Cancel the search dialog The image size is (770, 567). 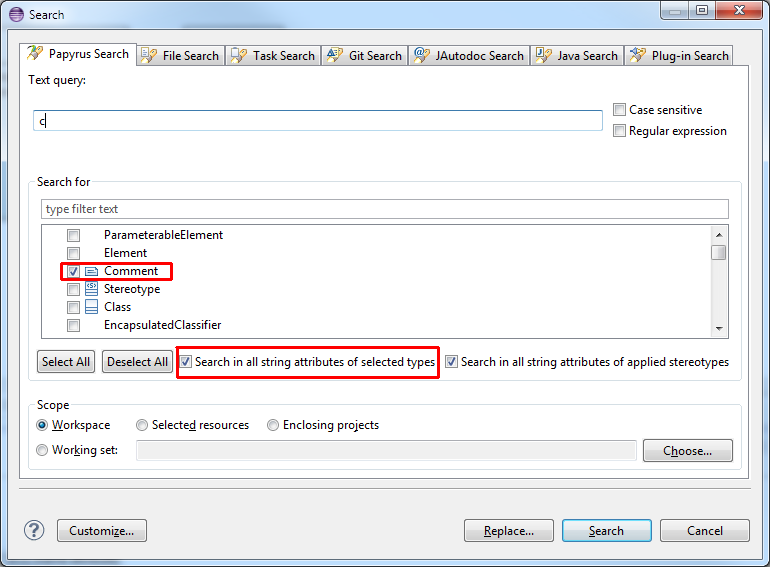point(705,531)
